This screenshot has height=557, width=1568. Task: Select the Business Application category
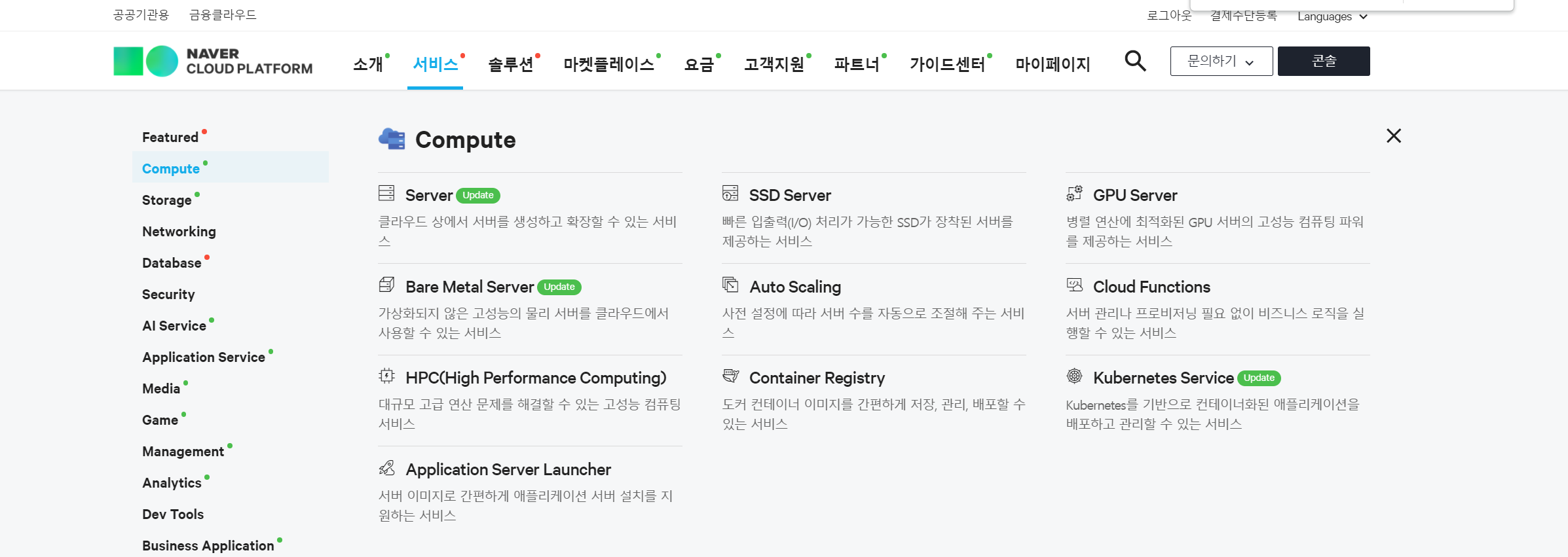208,545
